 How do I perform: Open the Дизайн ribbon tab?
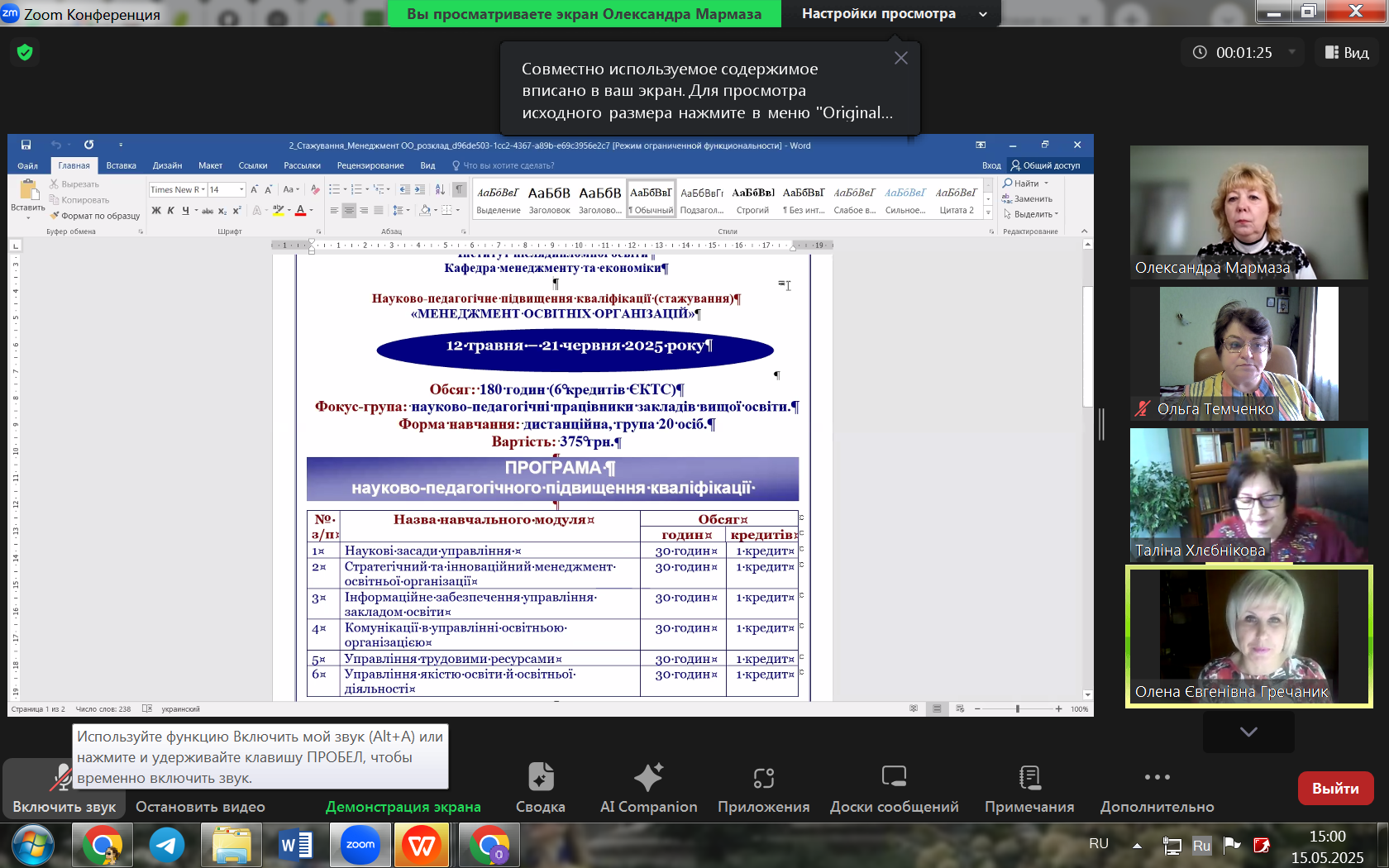[x=167, y=165]
